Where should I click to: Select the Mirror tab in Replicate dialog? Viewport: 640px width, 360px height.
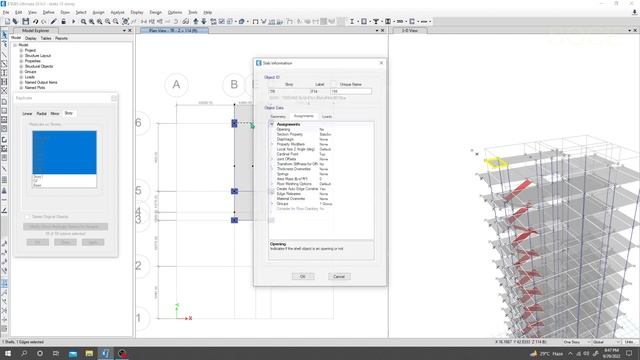pyautogui.click(x=55, y=113)
